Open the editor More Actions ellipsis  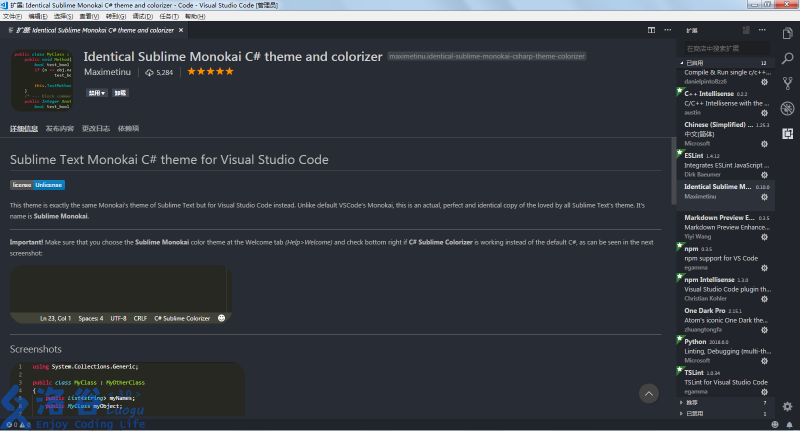coord(667,30)
